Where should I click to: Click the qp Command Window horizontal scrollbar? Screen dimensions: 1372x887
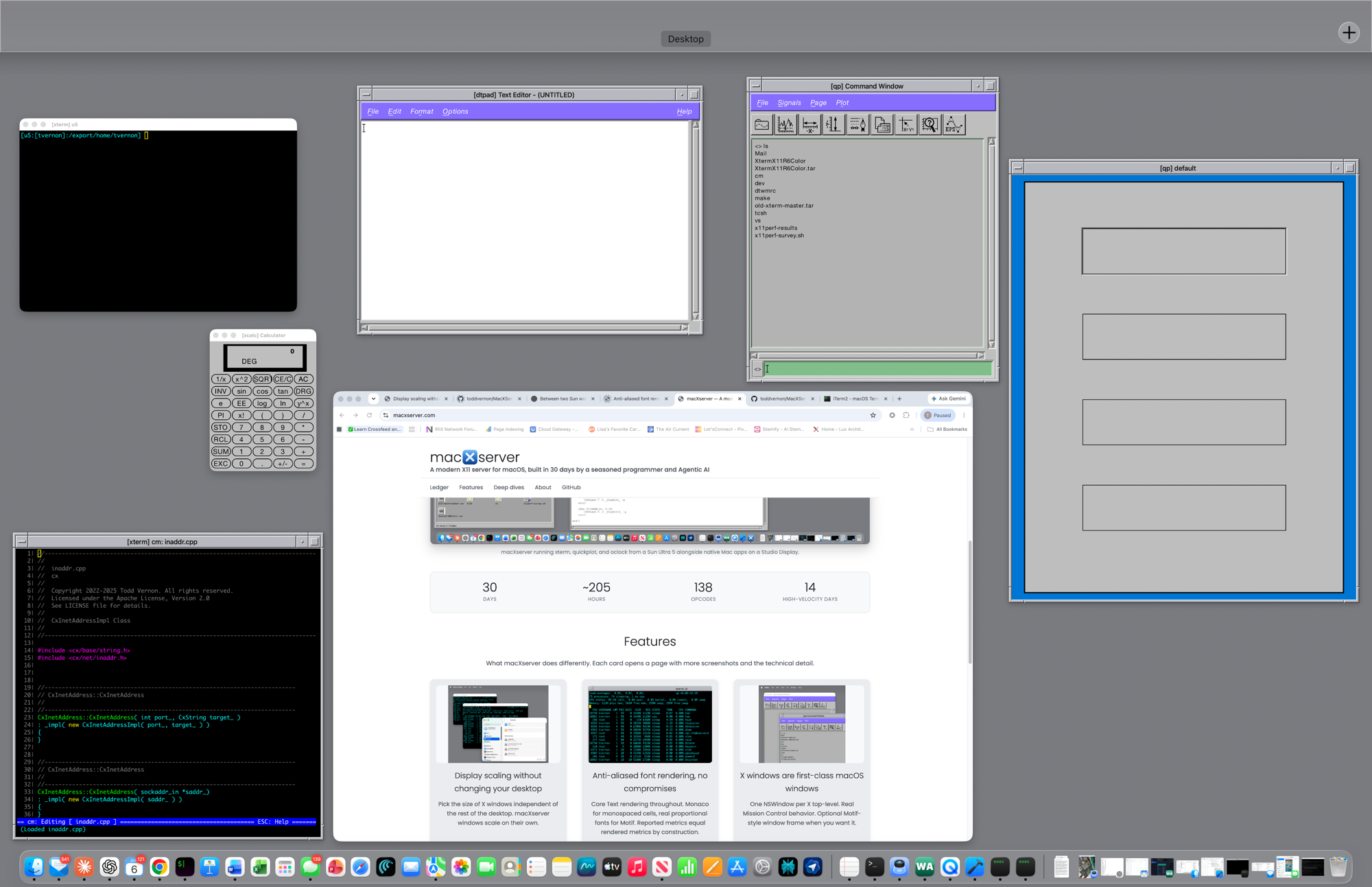[867, 355]
